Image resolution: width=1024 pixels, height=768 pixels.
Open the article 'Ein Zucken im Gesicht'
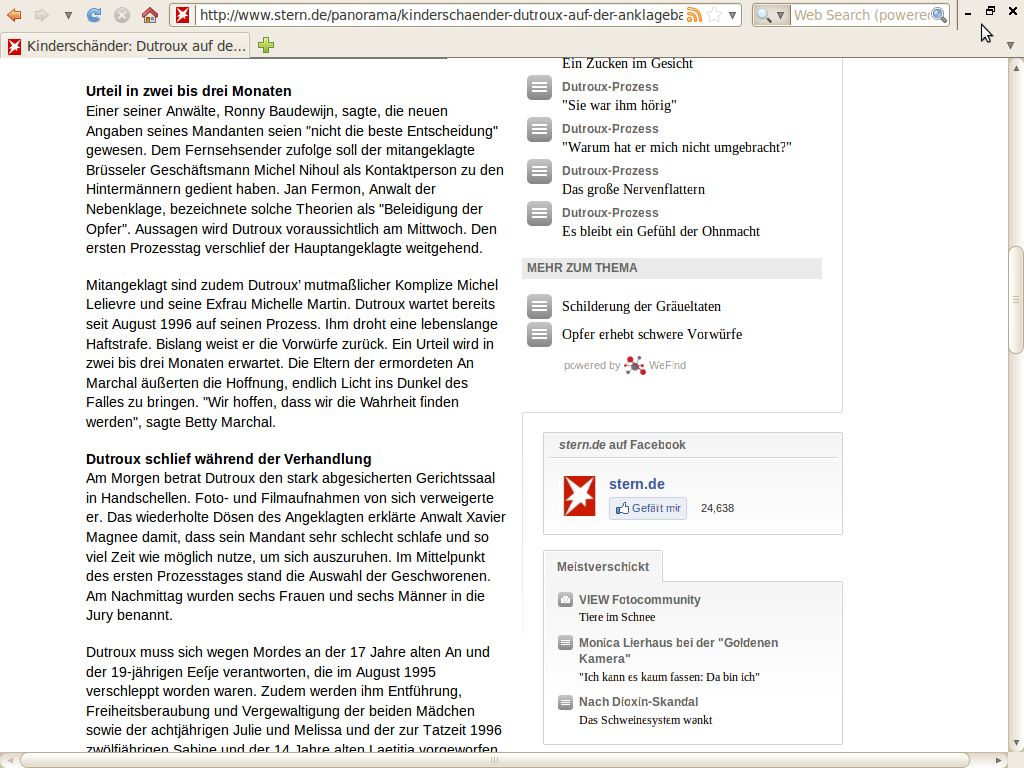(x=627, y=63)
